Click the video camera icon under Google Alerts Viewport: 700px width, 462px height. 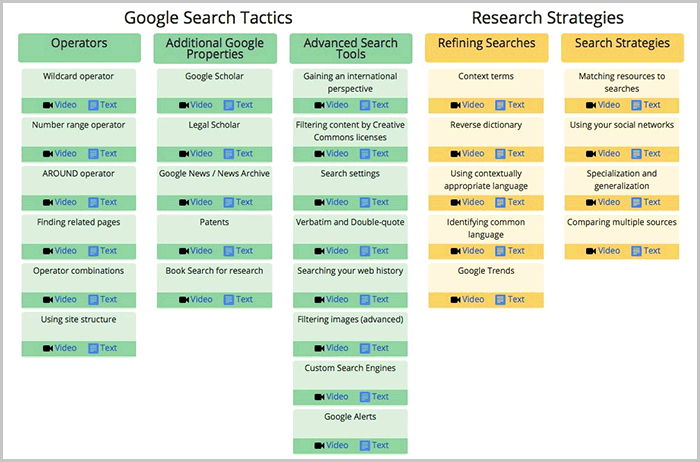pyautogui.click(x=319, y=445)
